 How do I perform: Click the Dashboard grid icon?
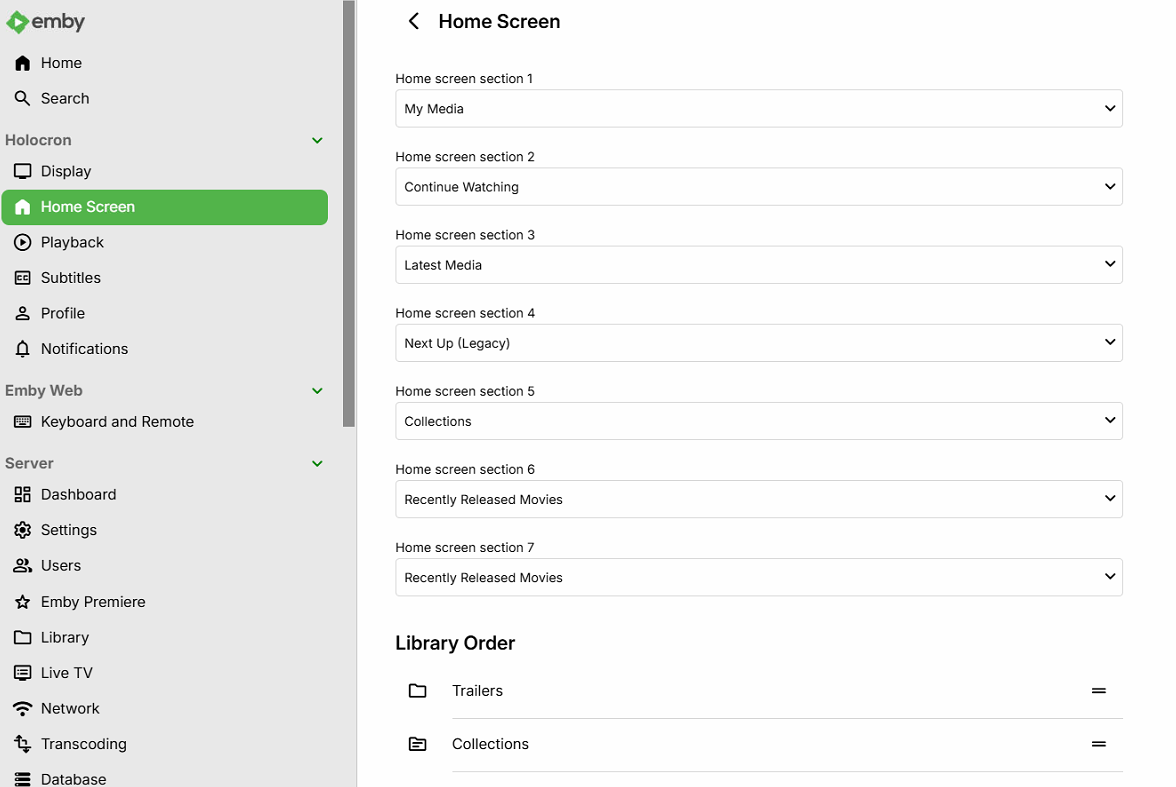pos(22,495)
